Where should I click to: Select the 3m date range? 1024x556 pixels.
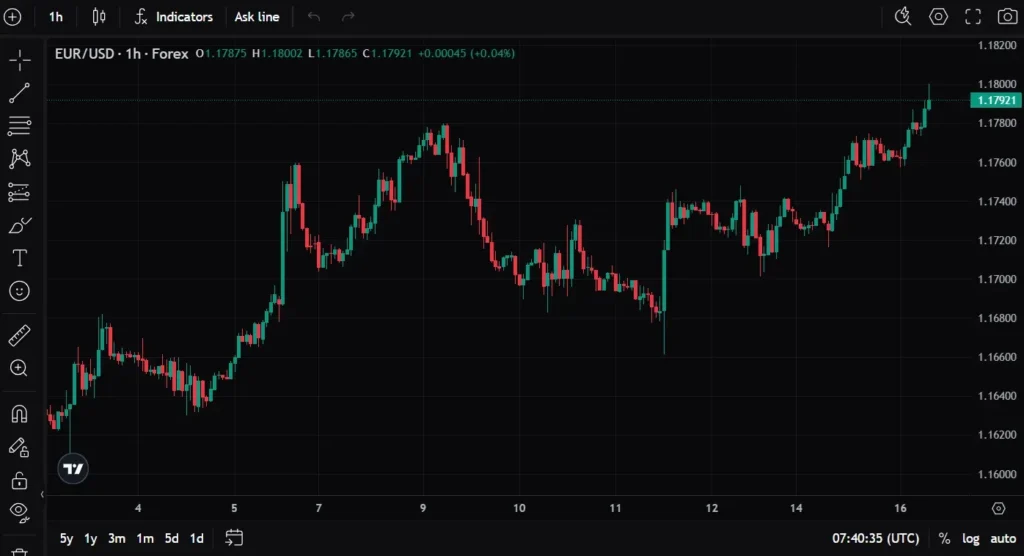pyautogui.click(x=117, y=539)
